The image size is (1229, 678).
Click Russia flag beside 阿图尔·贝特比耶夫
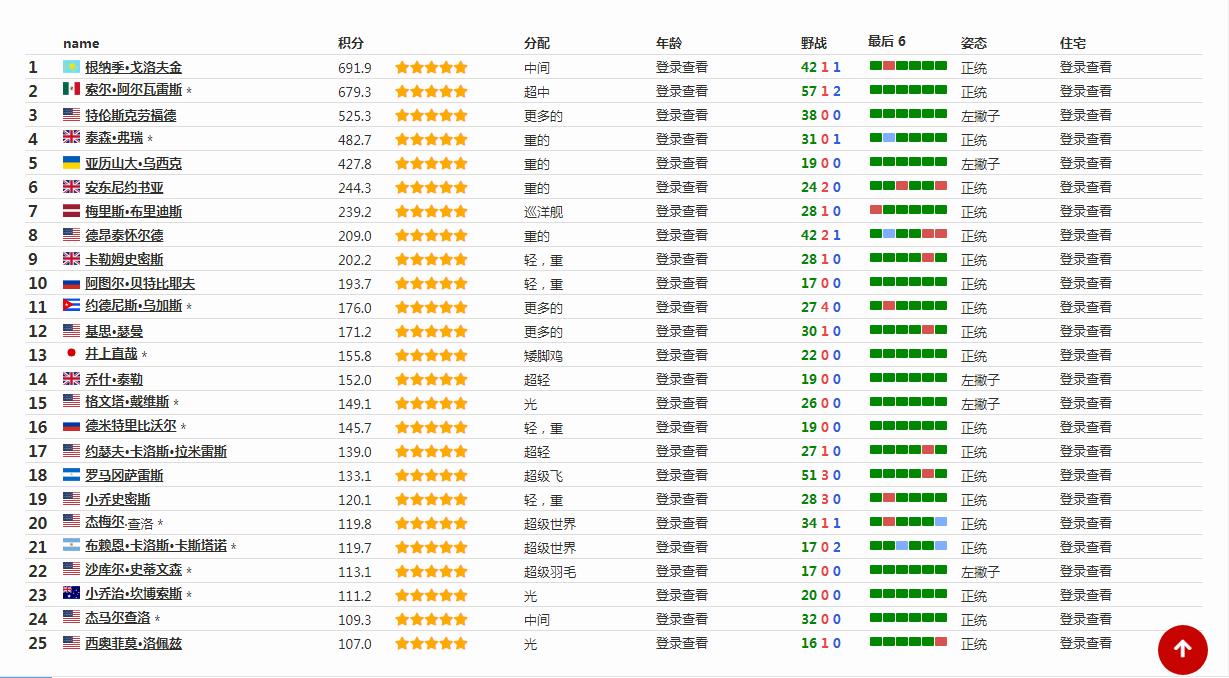[x=71, y=283]
